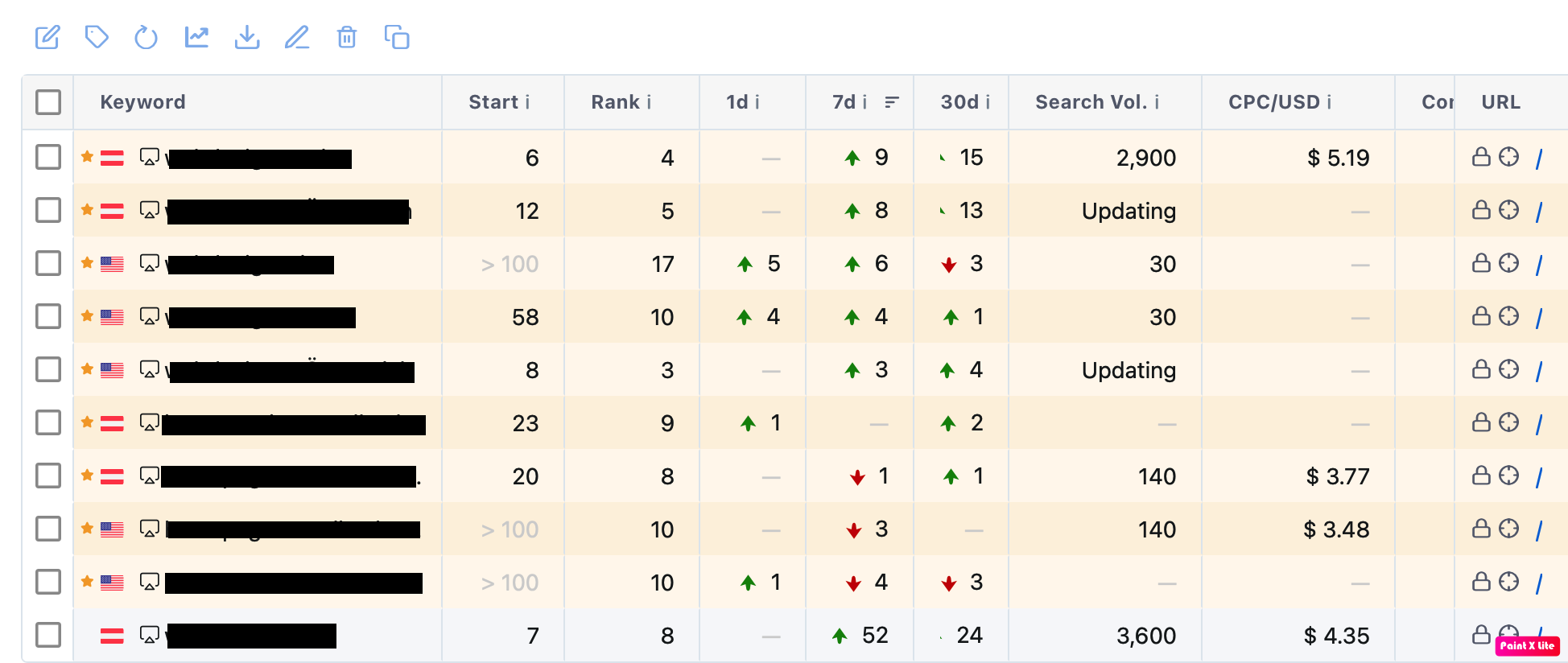Open the URL slash link in first row

(1539, 159)
